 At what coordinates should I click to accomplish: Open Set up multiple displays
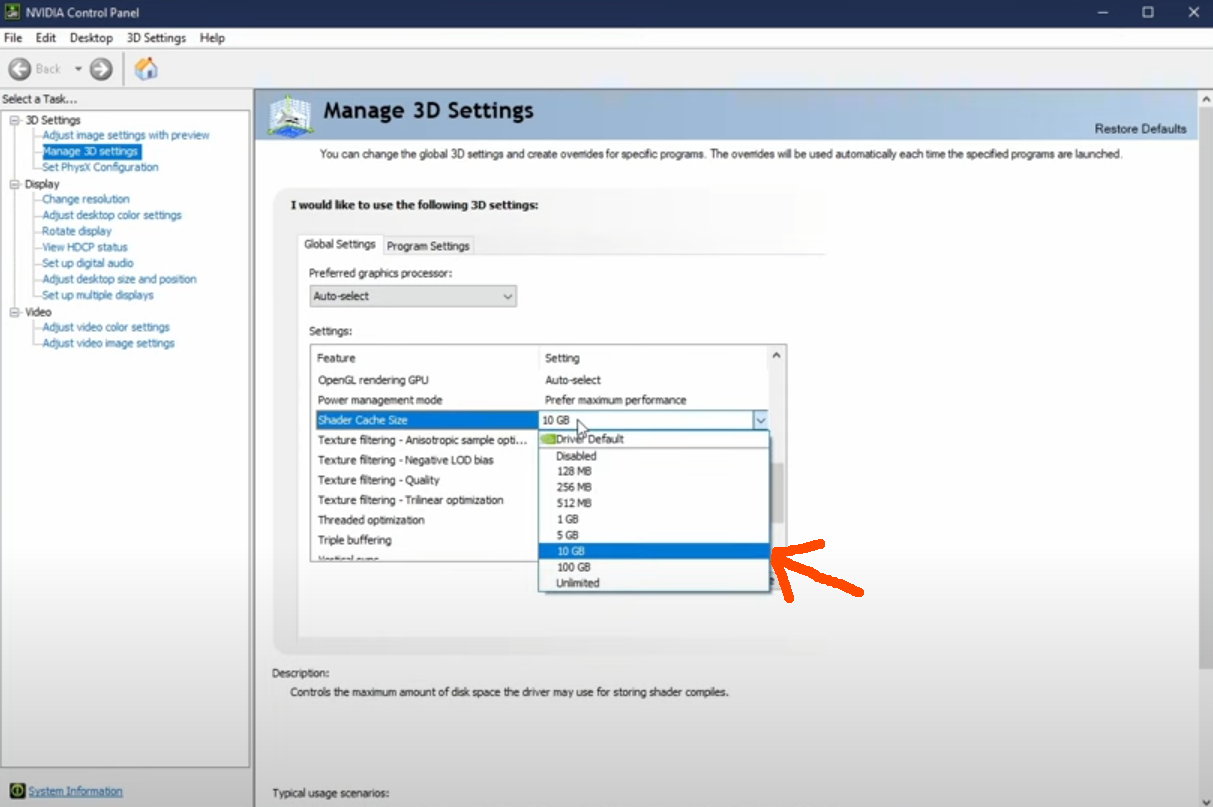pyautogui.click(x=98, y=295)
